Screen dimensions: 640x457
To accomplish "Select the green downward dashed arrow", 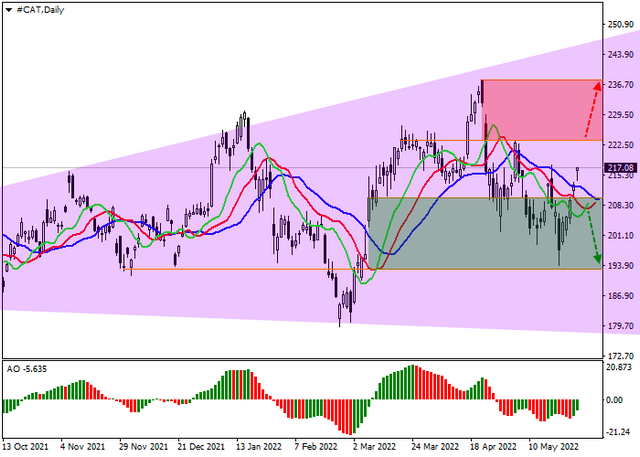I will 593,233.
